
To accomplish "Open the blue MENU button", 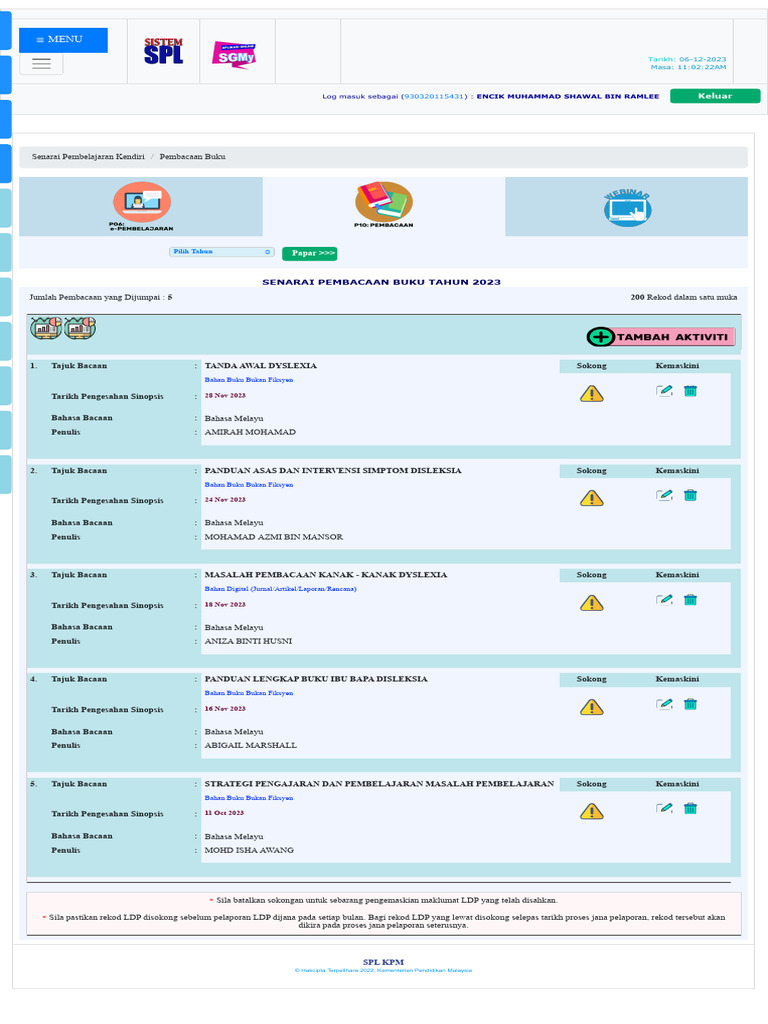I will tap(63, 40).
